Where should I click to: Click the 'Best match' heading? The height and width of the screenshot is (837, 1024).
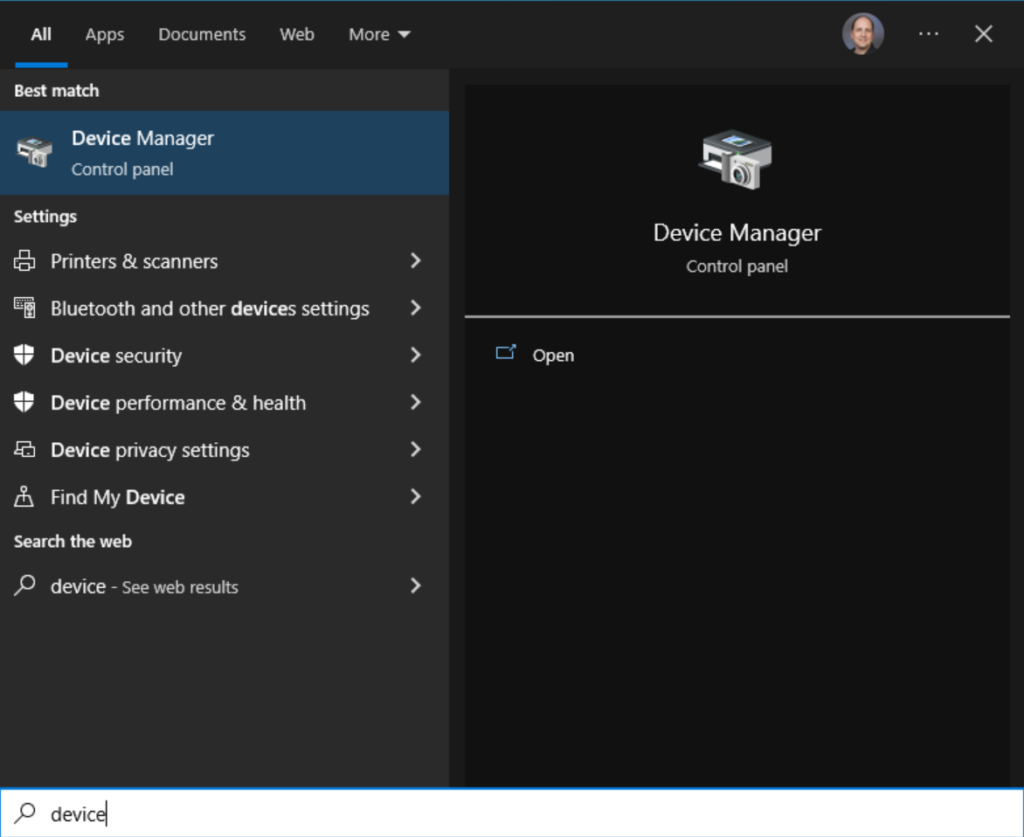coord(57,91)
